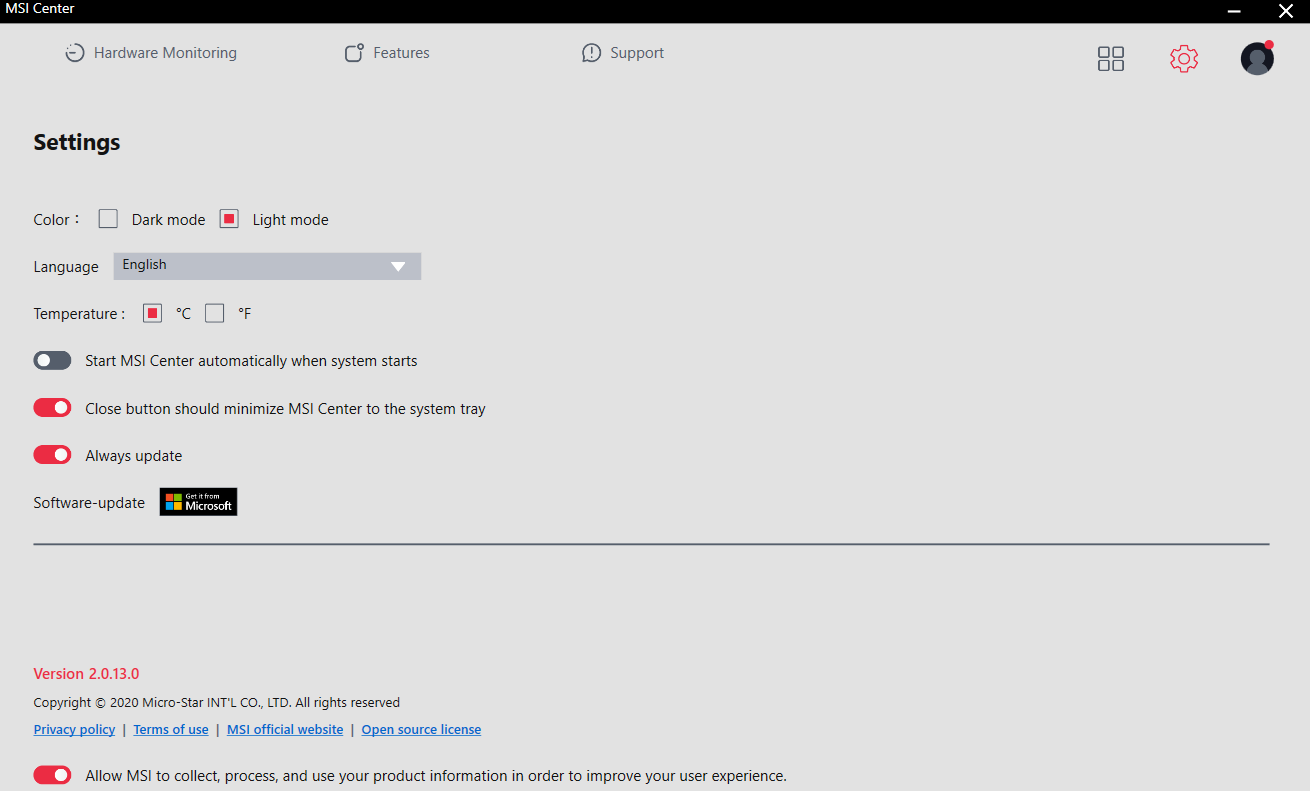Open the Support tab
Viewport: 1310px width, 791px height.
(x=623, y=53)
